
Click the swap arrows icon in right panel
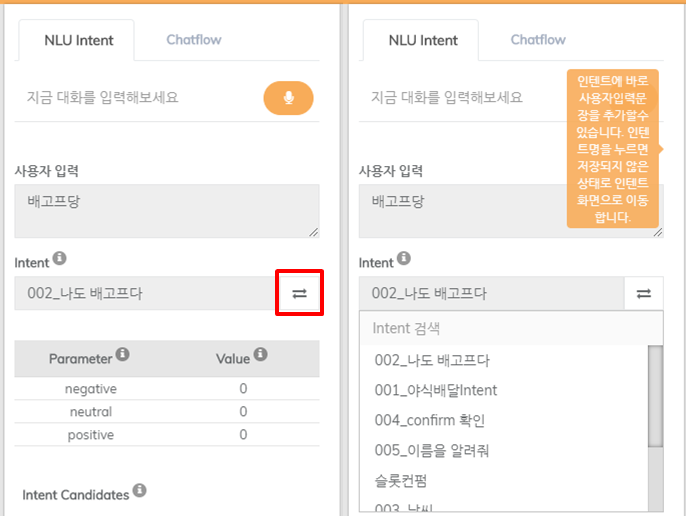(x=644, y=293)
